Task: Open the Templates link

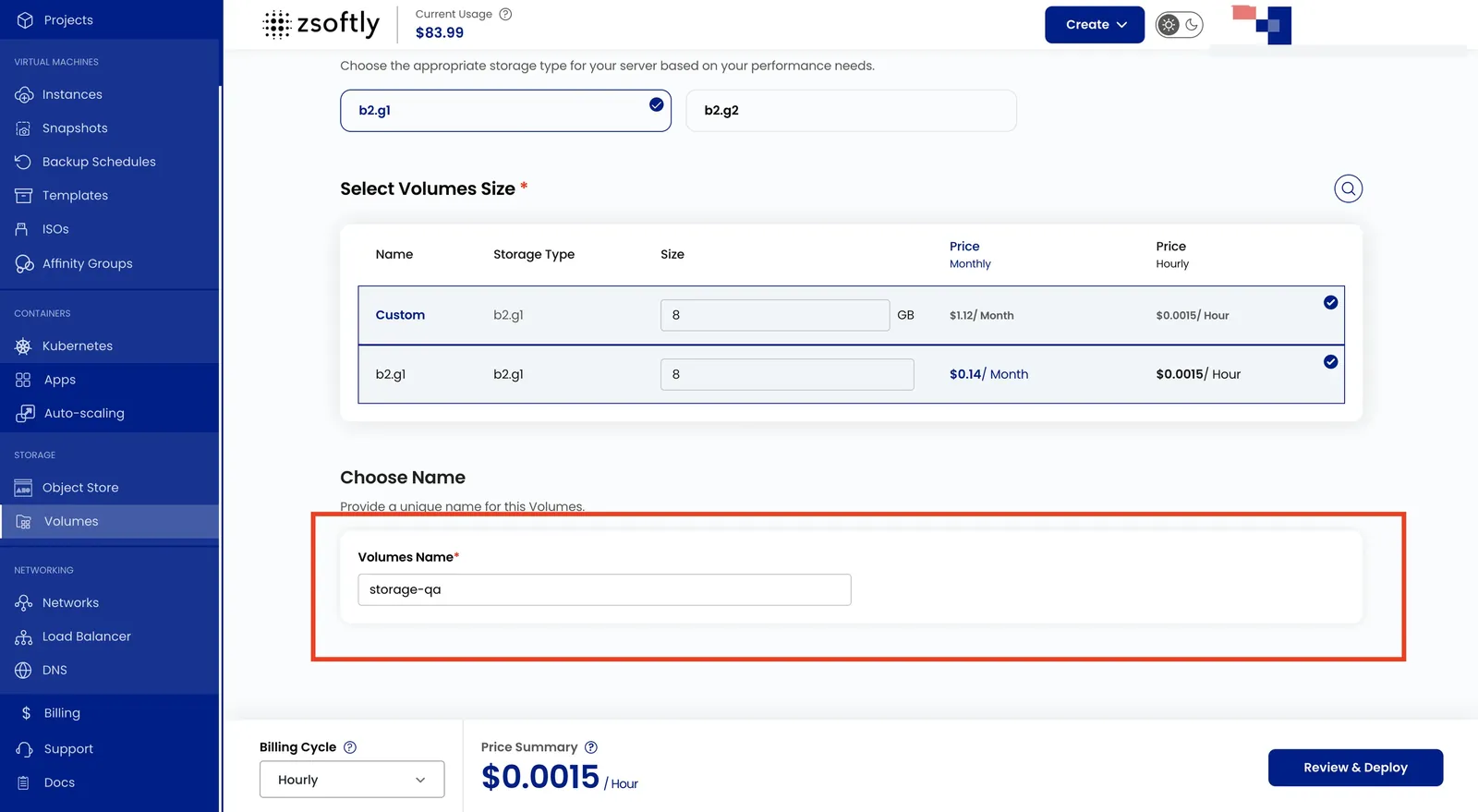Action: (75, 196)
